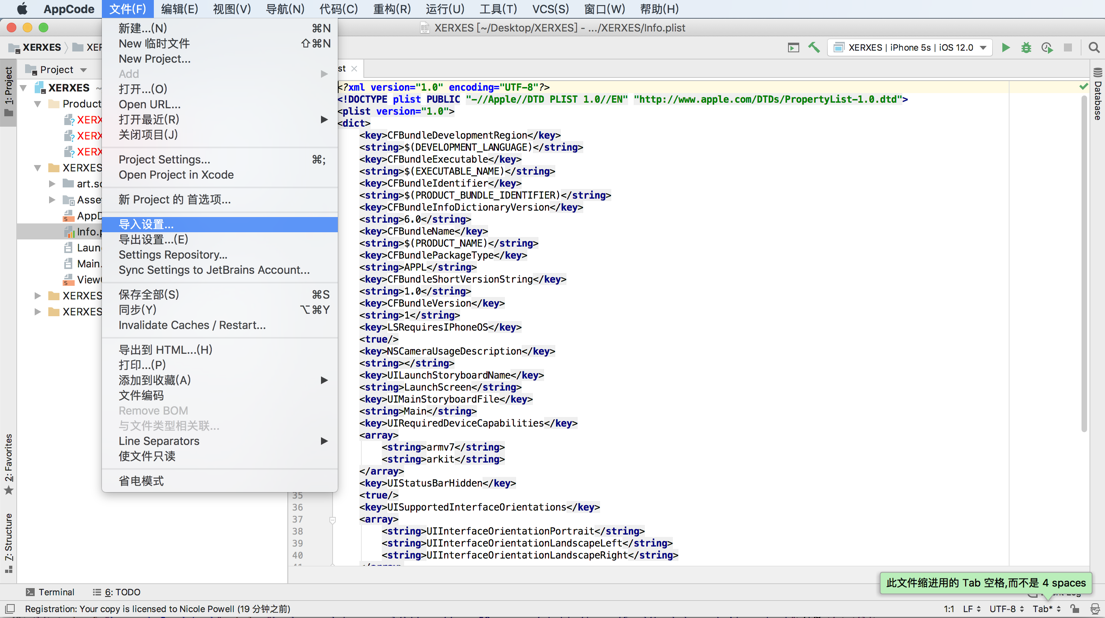Click the run target window icon
This screenshot has height=618, width=1105.
tap(794, 47)
